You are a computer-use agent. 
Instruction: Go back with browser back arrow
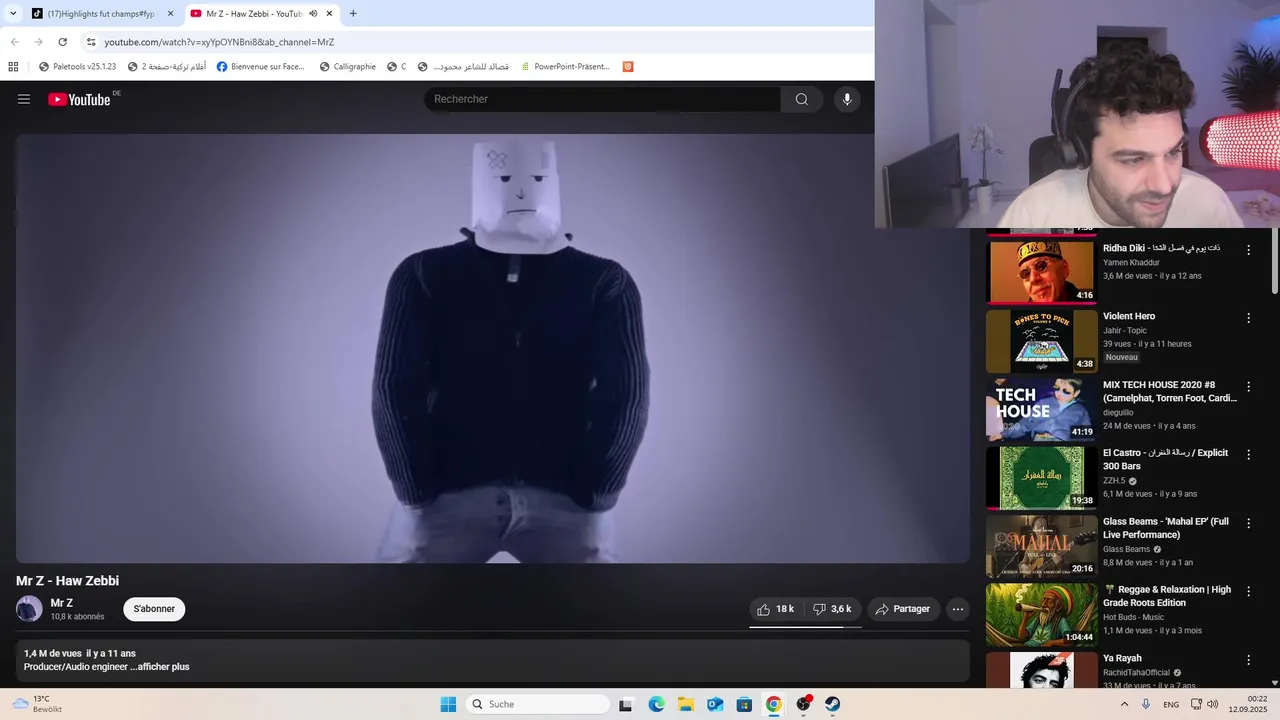point(14,42)
